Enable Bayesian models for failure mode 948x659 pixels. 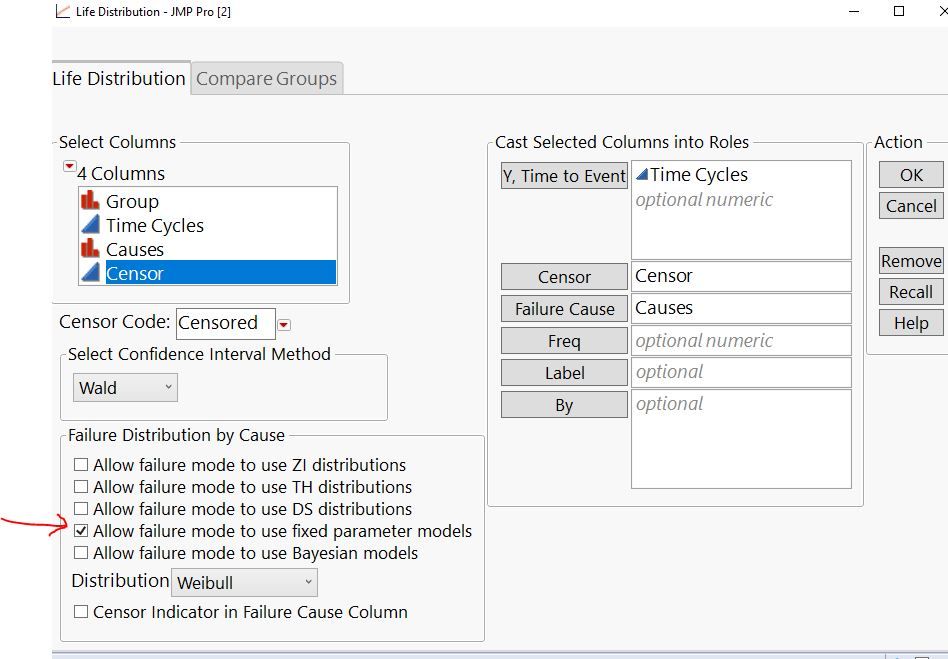(81, 553)
